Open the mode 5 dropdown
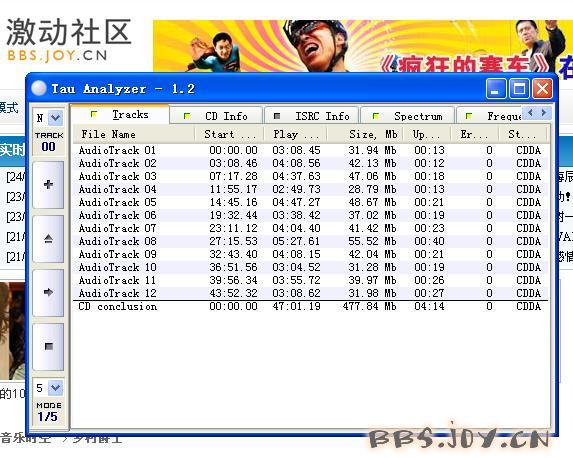Screen dimensions: 573x458 pos(56,387)
